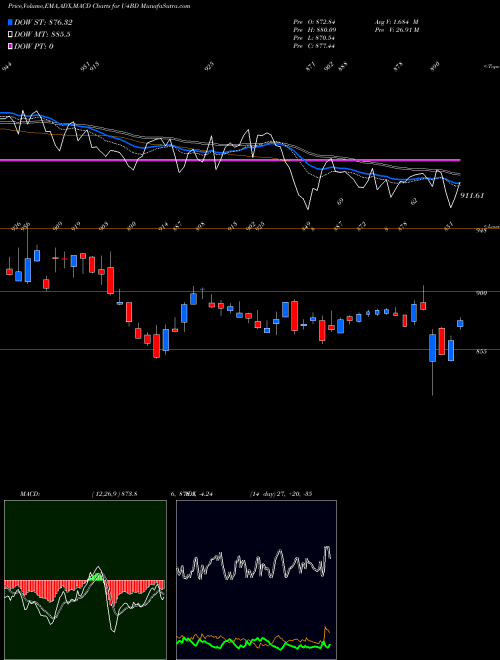Click the 'Avg V: 1.684 M' volume text
The width and height of the screenshot is (500, 660).
tap(396, 21)
